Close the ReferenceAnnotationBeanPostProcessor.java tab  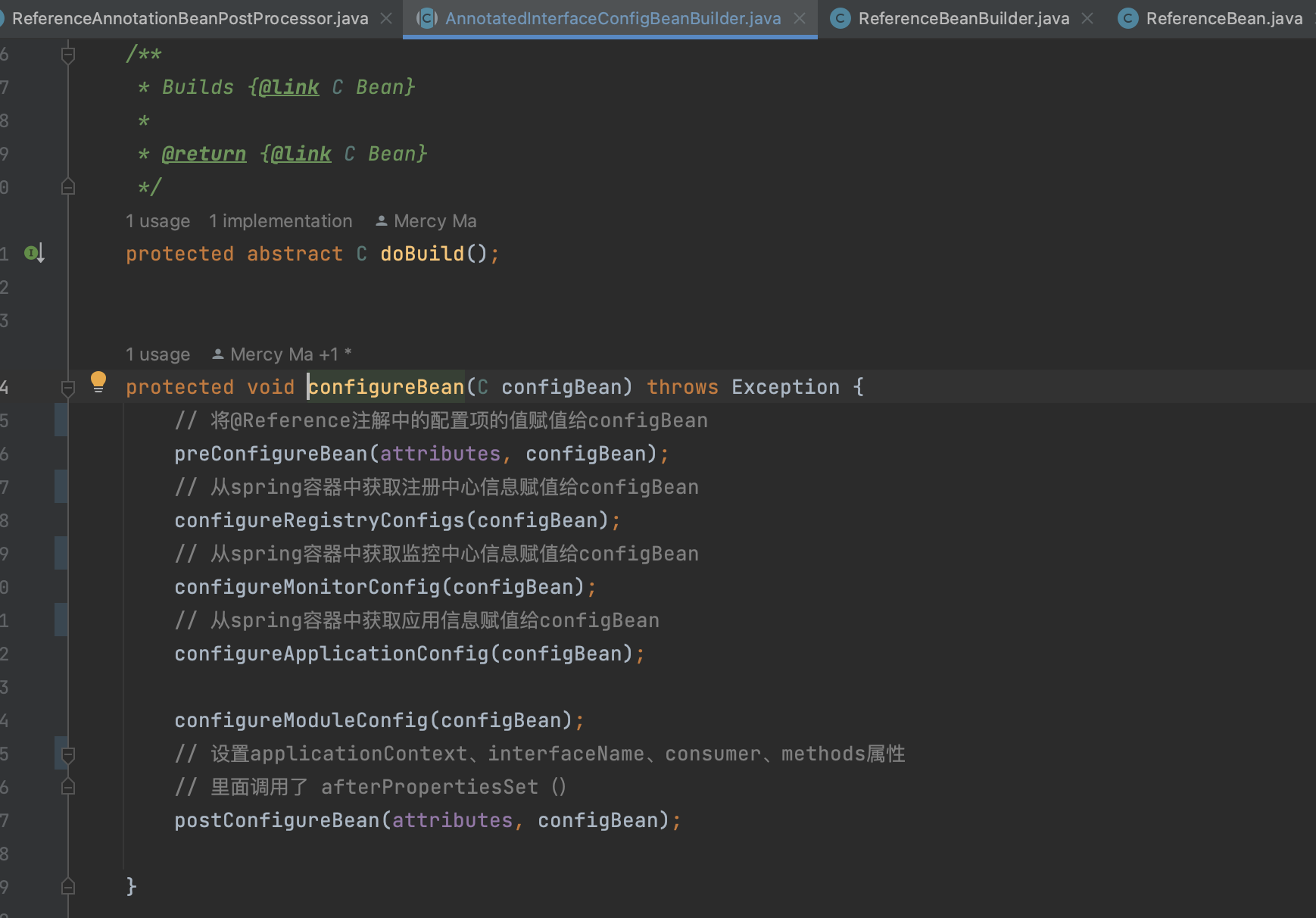click(386, 18)
